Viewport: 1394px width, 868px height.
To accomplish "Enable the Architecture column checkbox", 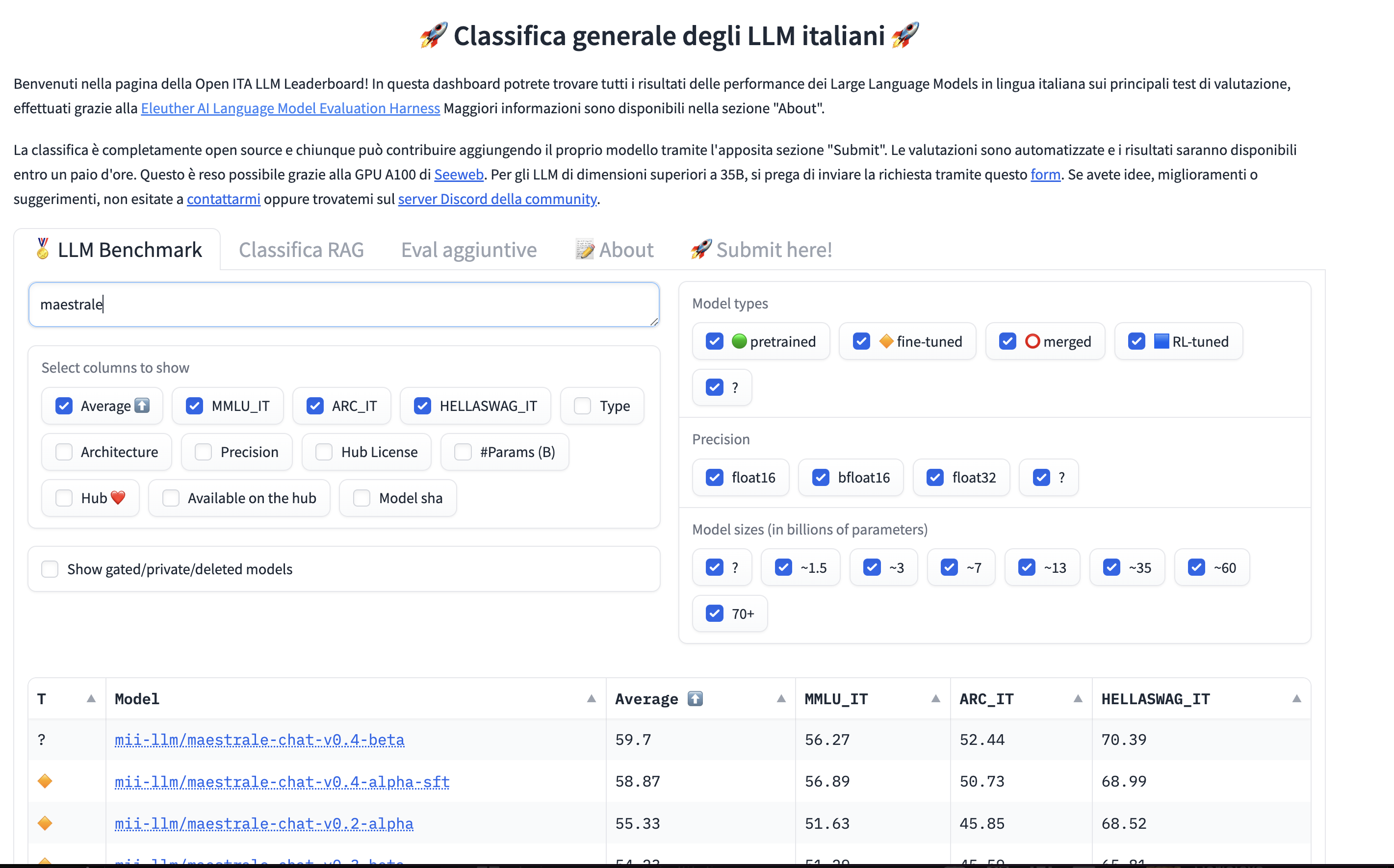I will [64, 452].
